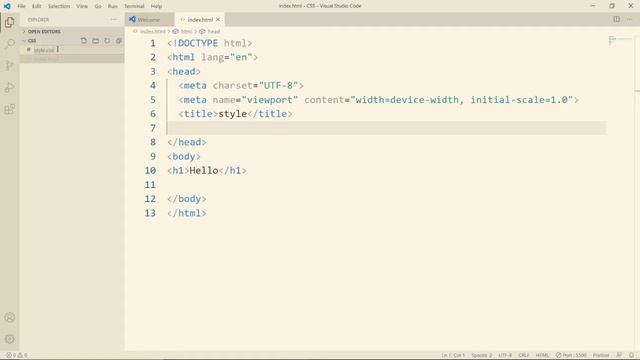Viewport: 640px width, 360px height.
Task: Open the View menu
Action: click(82, 6)
